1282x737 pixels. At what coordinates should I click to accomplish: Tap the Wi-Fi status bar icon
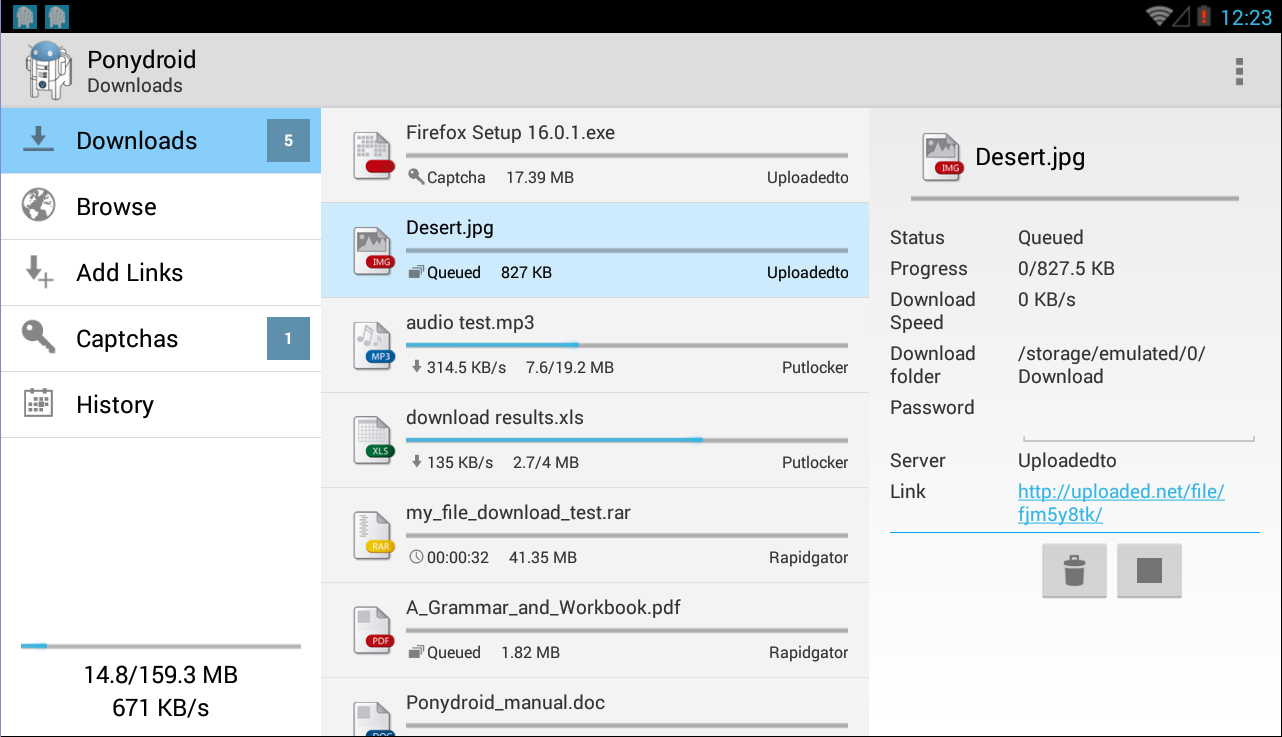pos(1159,16)
